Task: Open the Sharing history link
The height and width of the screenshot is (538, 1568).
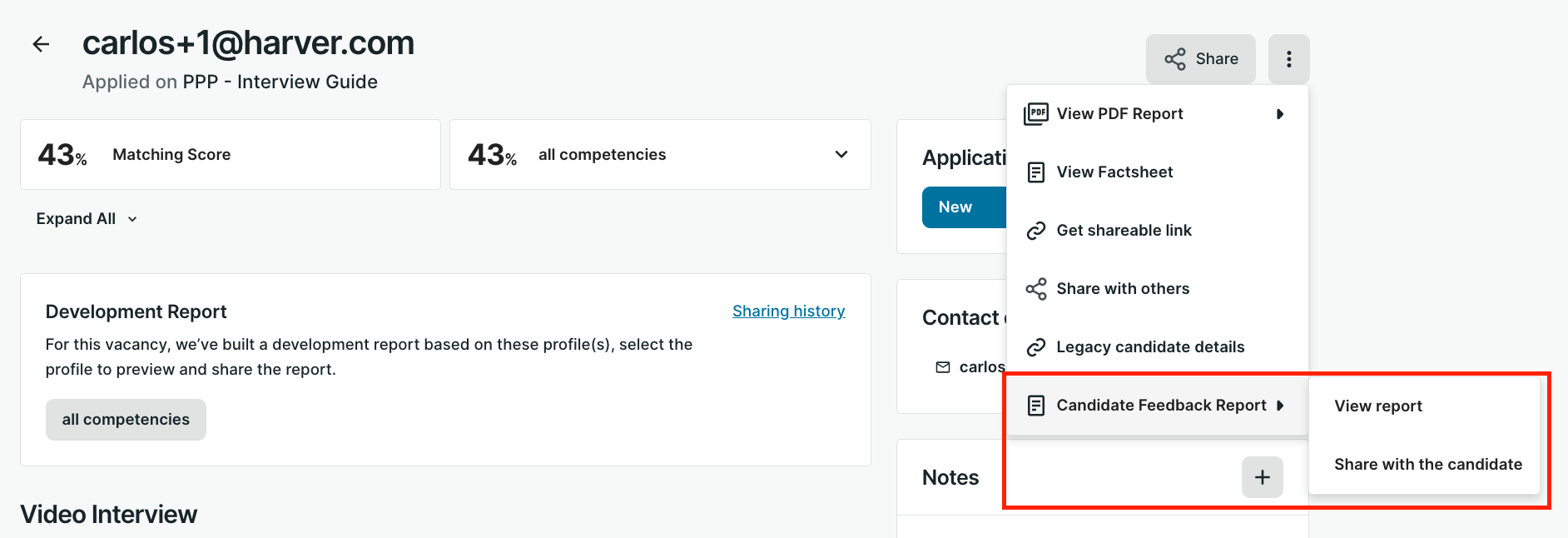Action: coord(788,311)
